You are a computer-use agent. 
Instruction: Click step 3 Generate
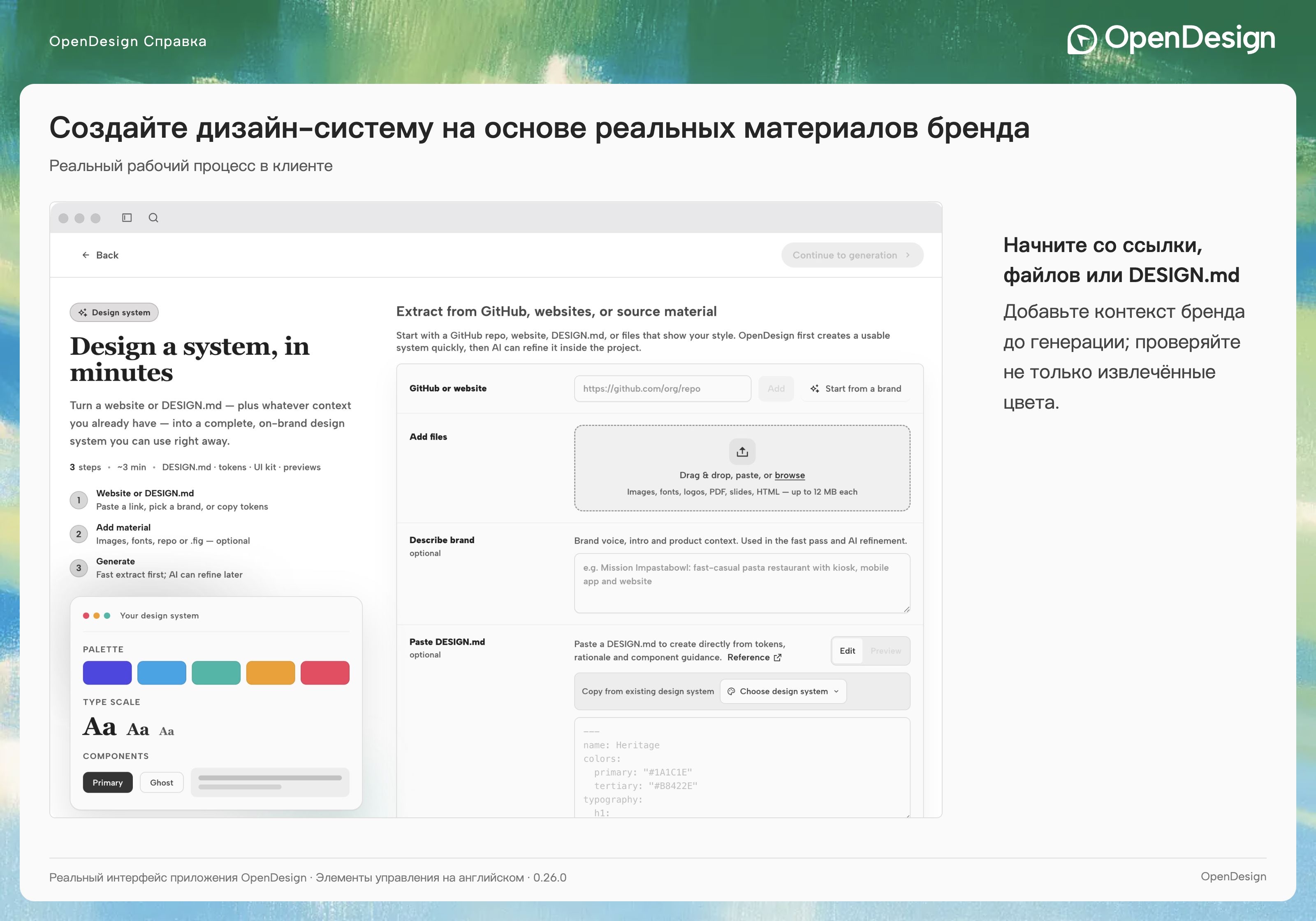156,568
